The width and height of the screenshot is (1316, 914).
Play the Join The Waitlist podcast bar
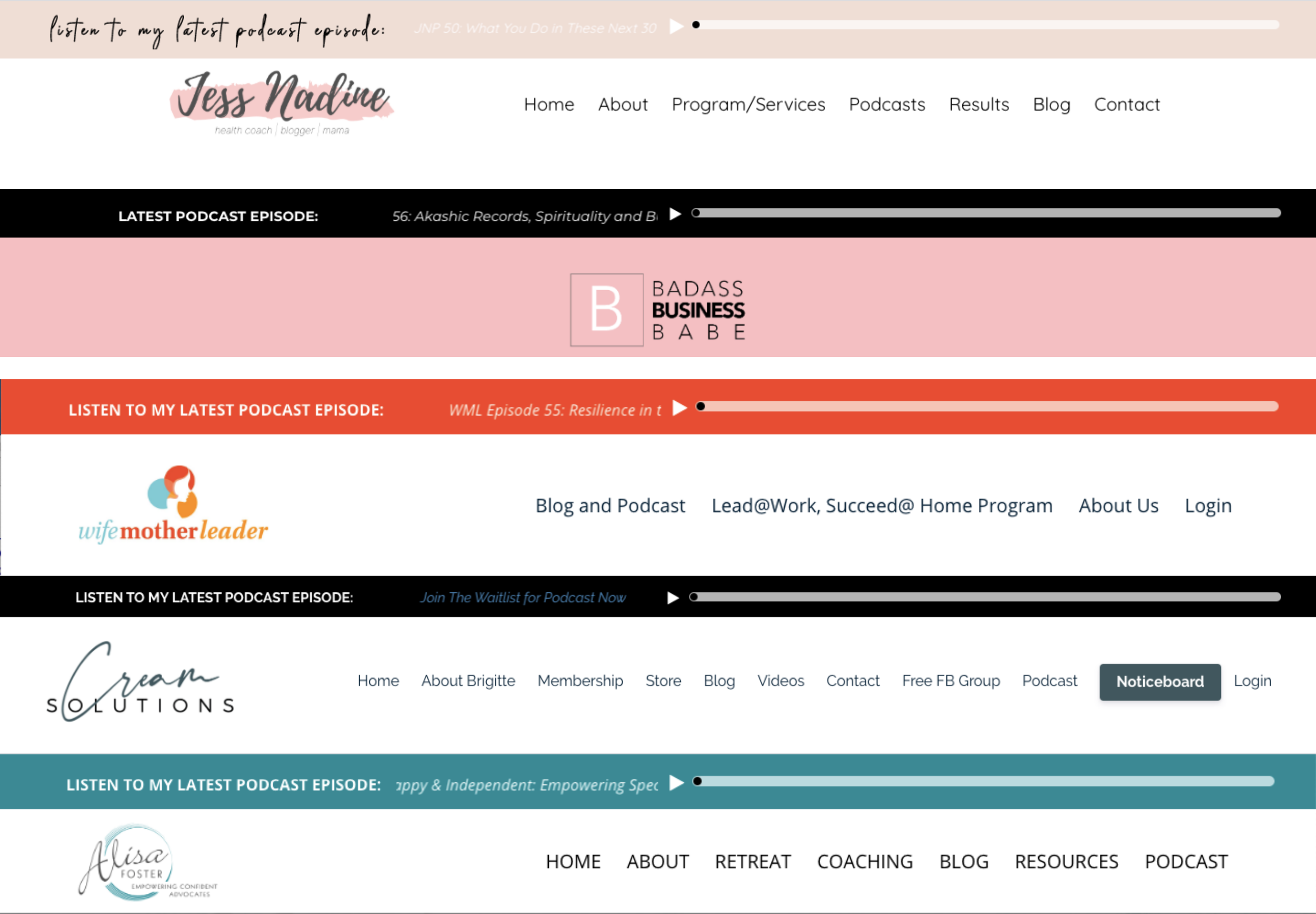(674, 598)
